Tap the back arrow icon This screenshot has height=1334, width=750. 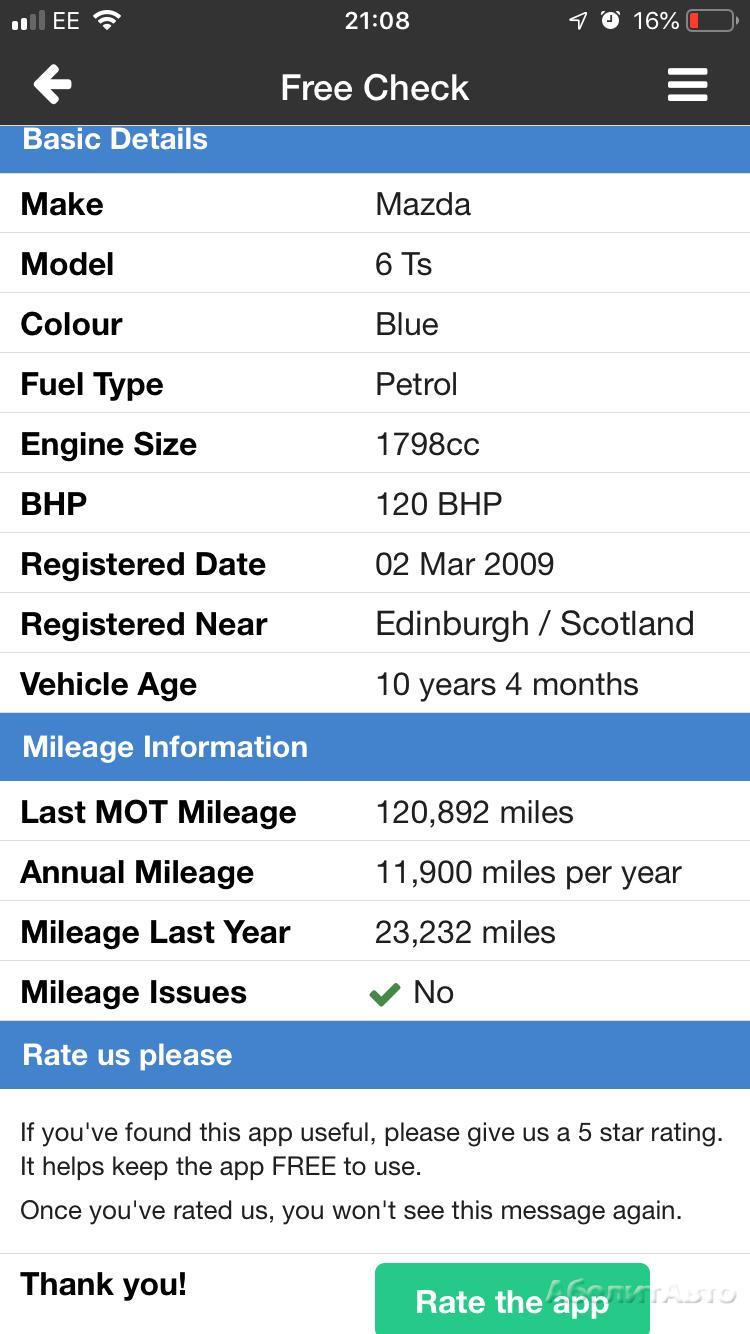coord(52,85)
